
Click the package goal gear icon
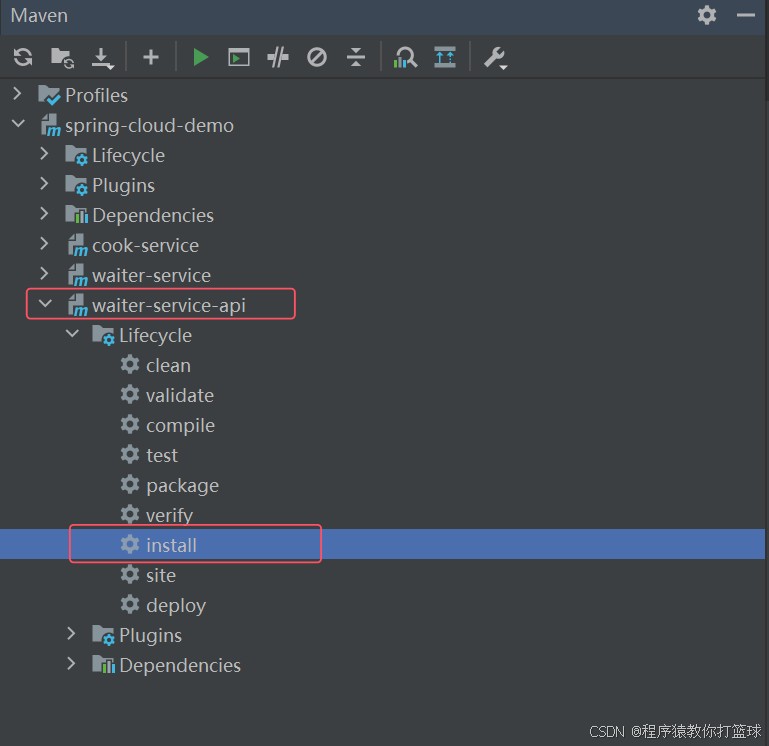point(130,484)
